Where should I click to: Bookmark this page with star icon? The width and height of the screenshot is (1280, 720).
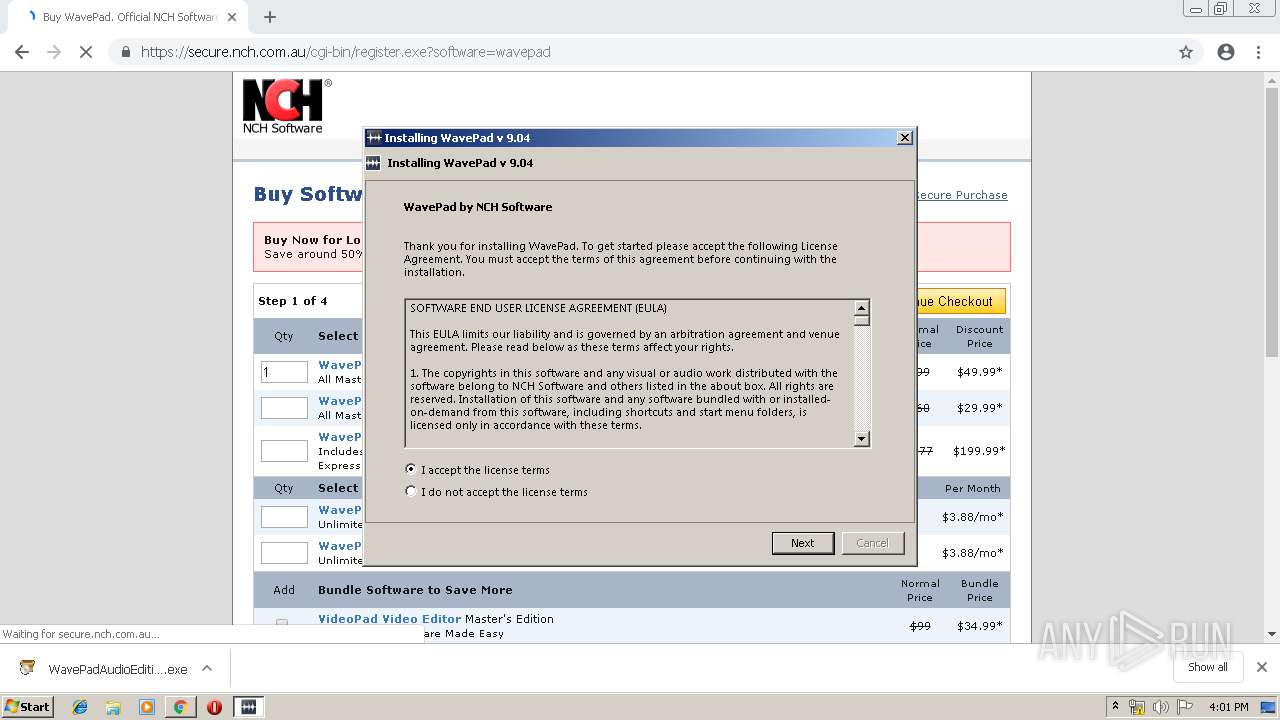click(1186, 52)
